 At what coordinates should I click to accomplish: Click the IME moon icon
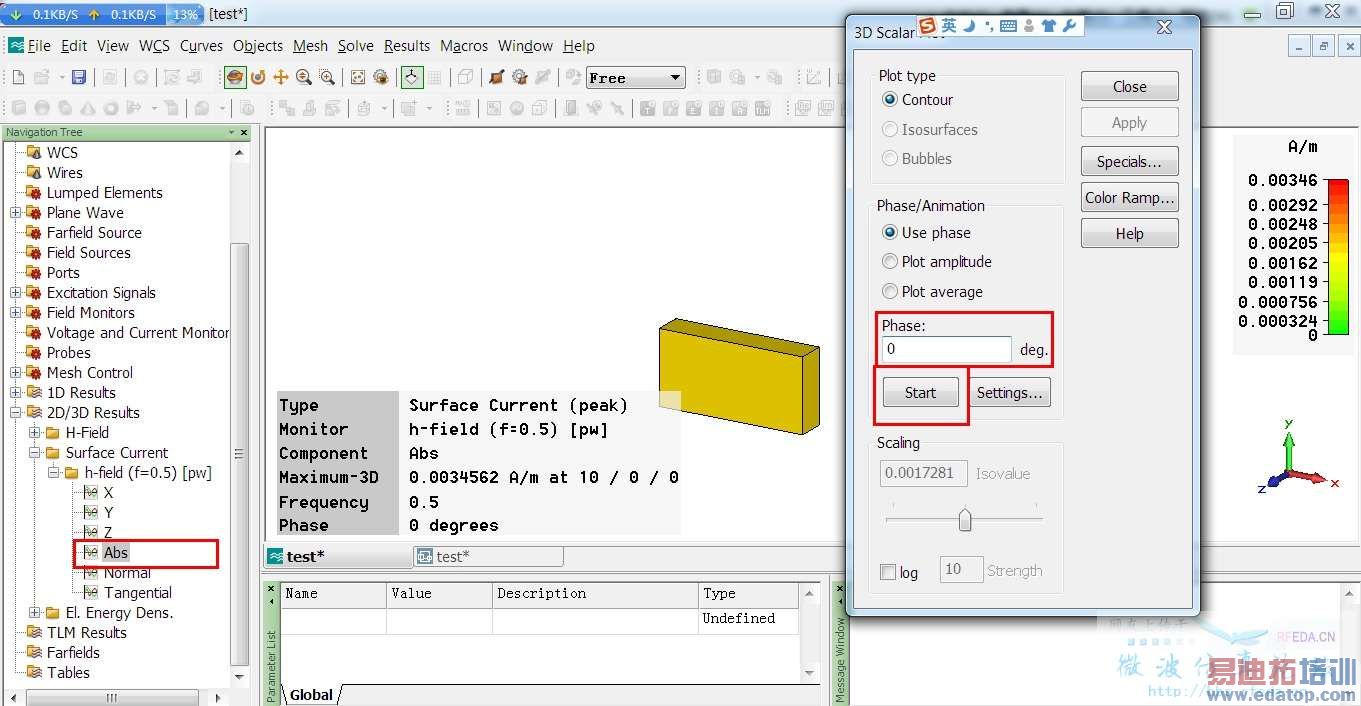point(970,26)
